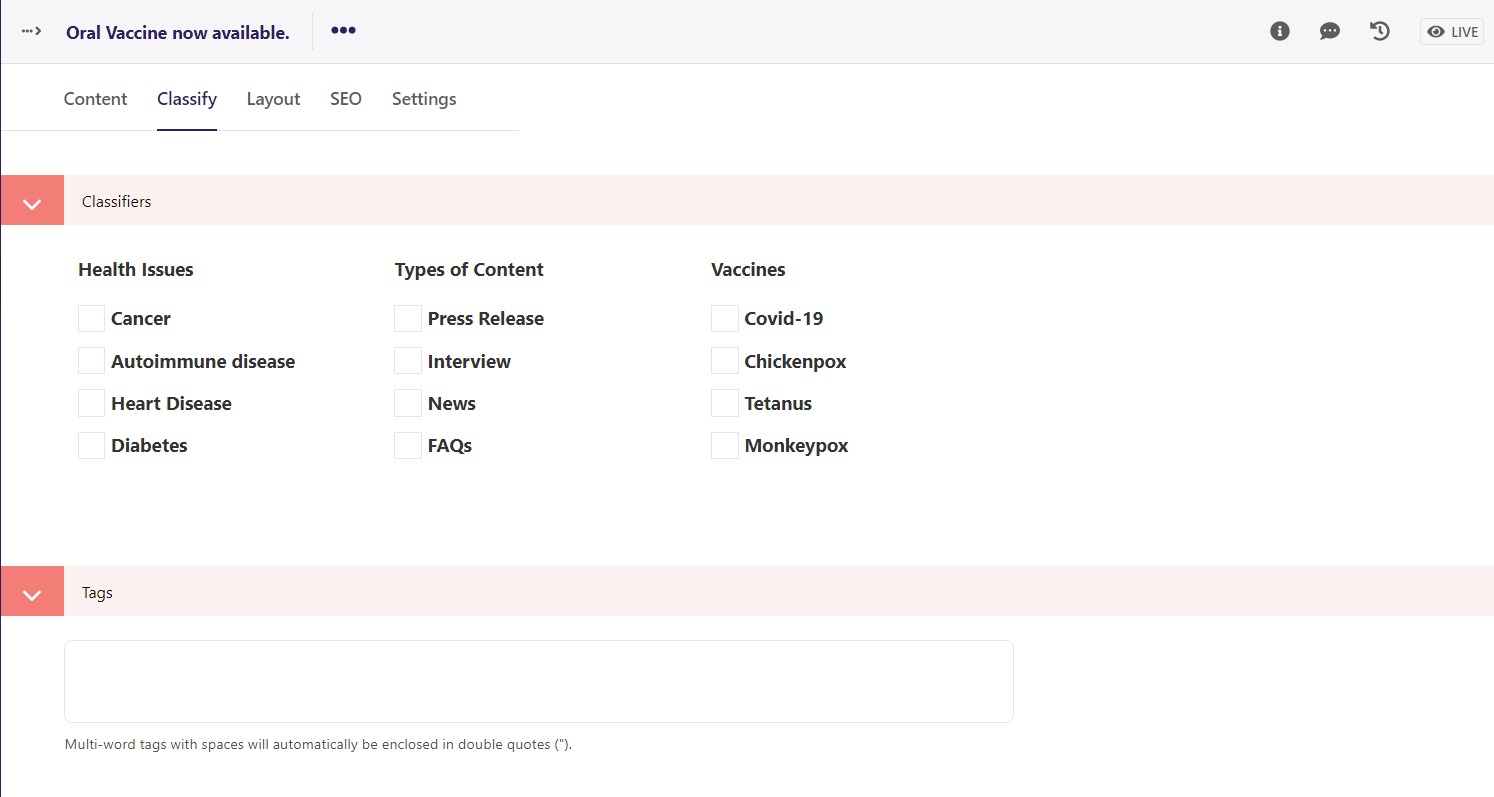1494x797 pixels.
Task: Open the comments speech bubble icon
Action: pyautogui.click(x=1329, y=31)
